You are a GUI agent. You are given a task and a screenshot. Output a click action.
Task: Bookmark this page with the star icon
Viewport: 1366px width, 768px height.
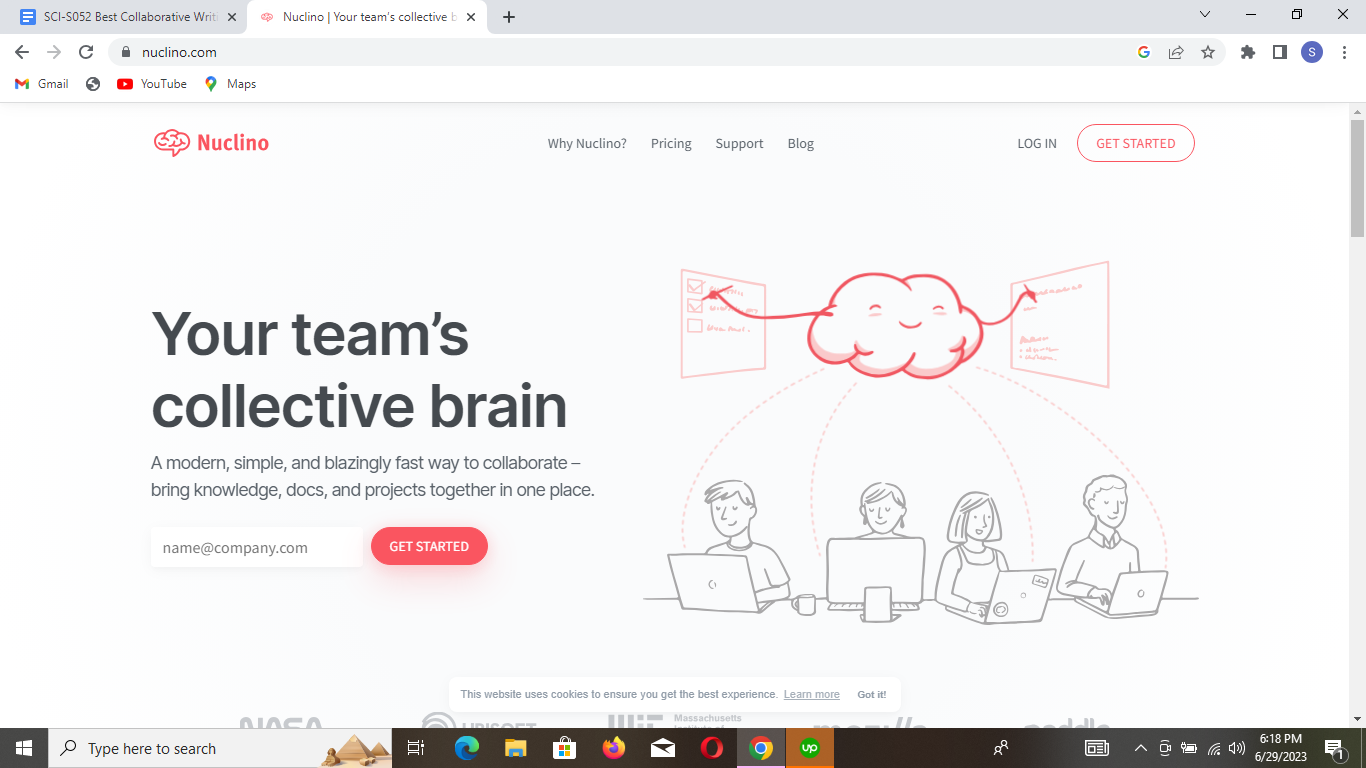point(1209,52)
